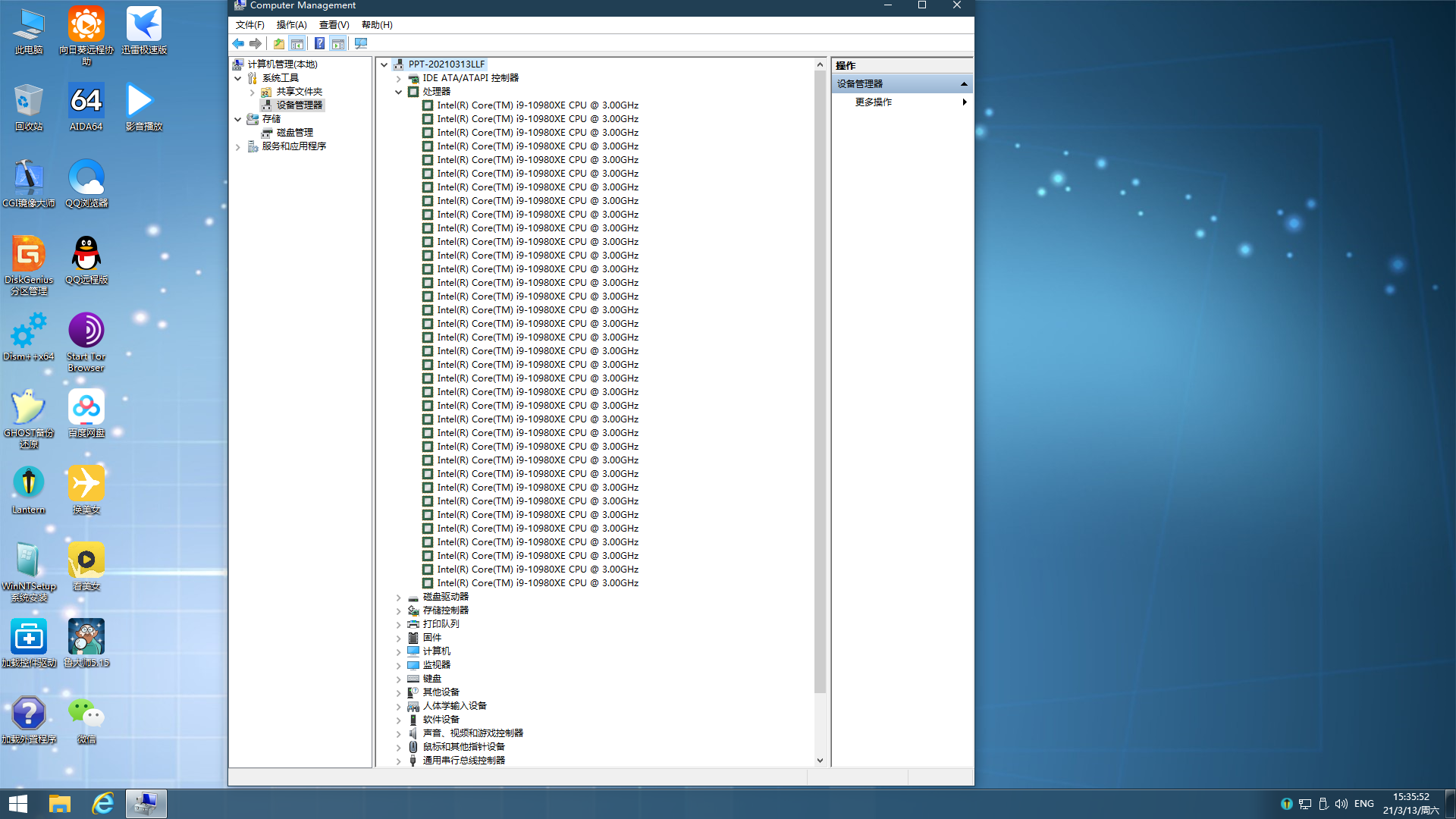Select the 百度网盘 desktop icon

(86, 413)
